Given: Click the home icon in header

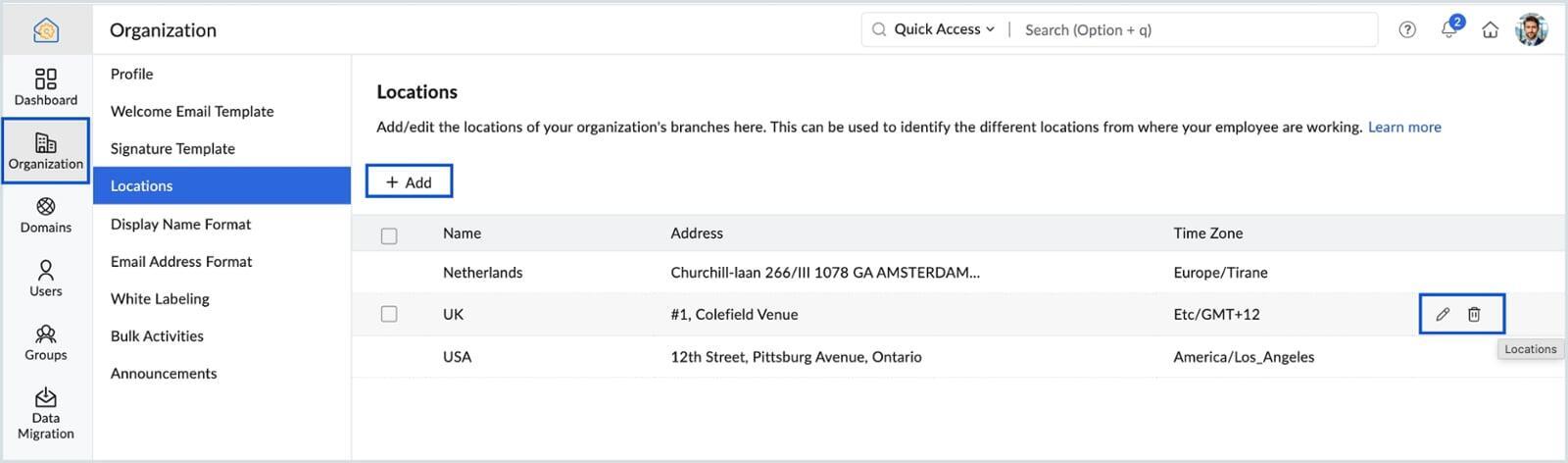Looking at the screenshot, I should point(1490,29).
